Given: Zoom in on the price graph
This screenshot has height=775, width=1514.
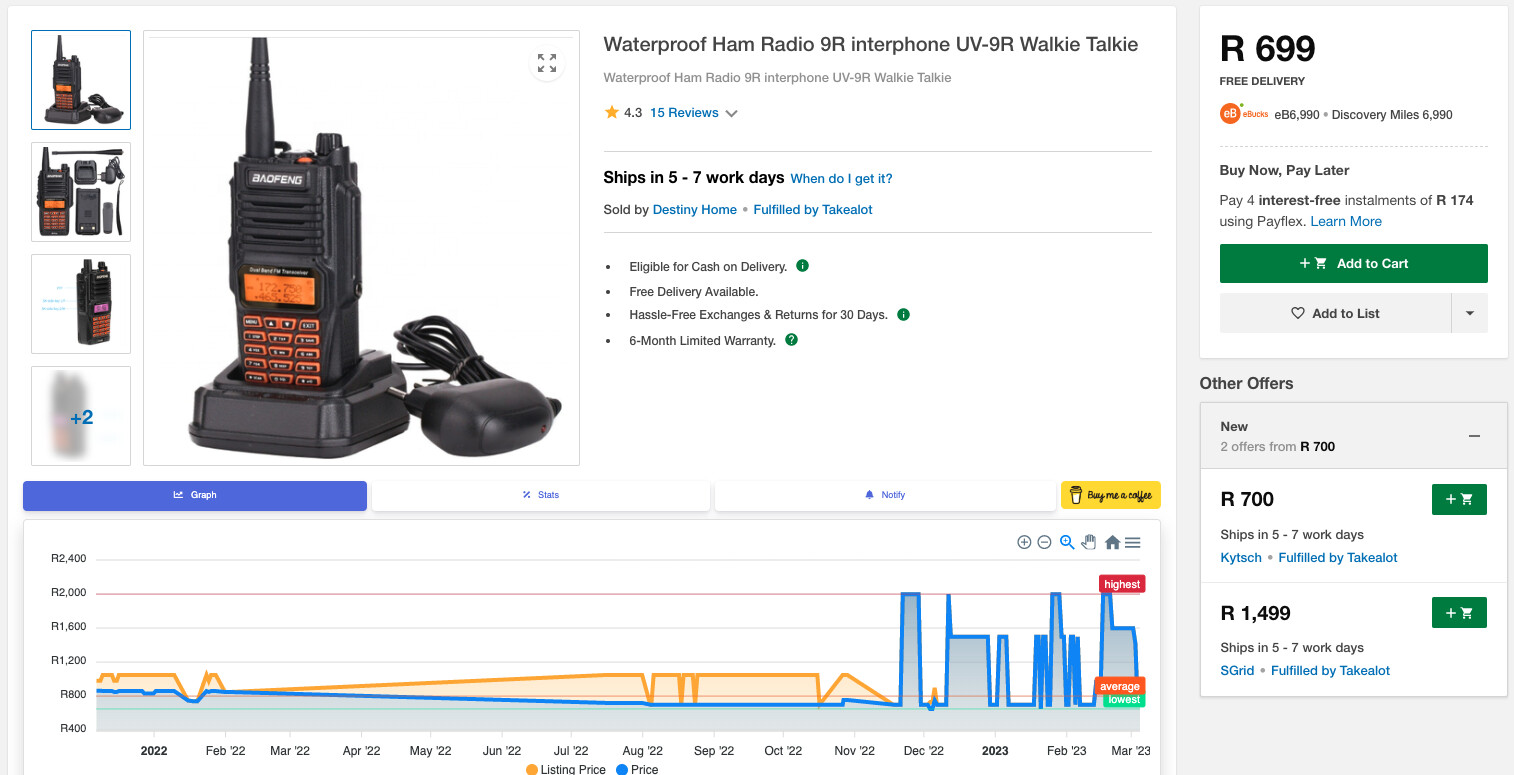Looking at the screenshot, I should 1024,542.
